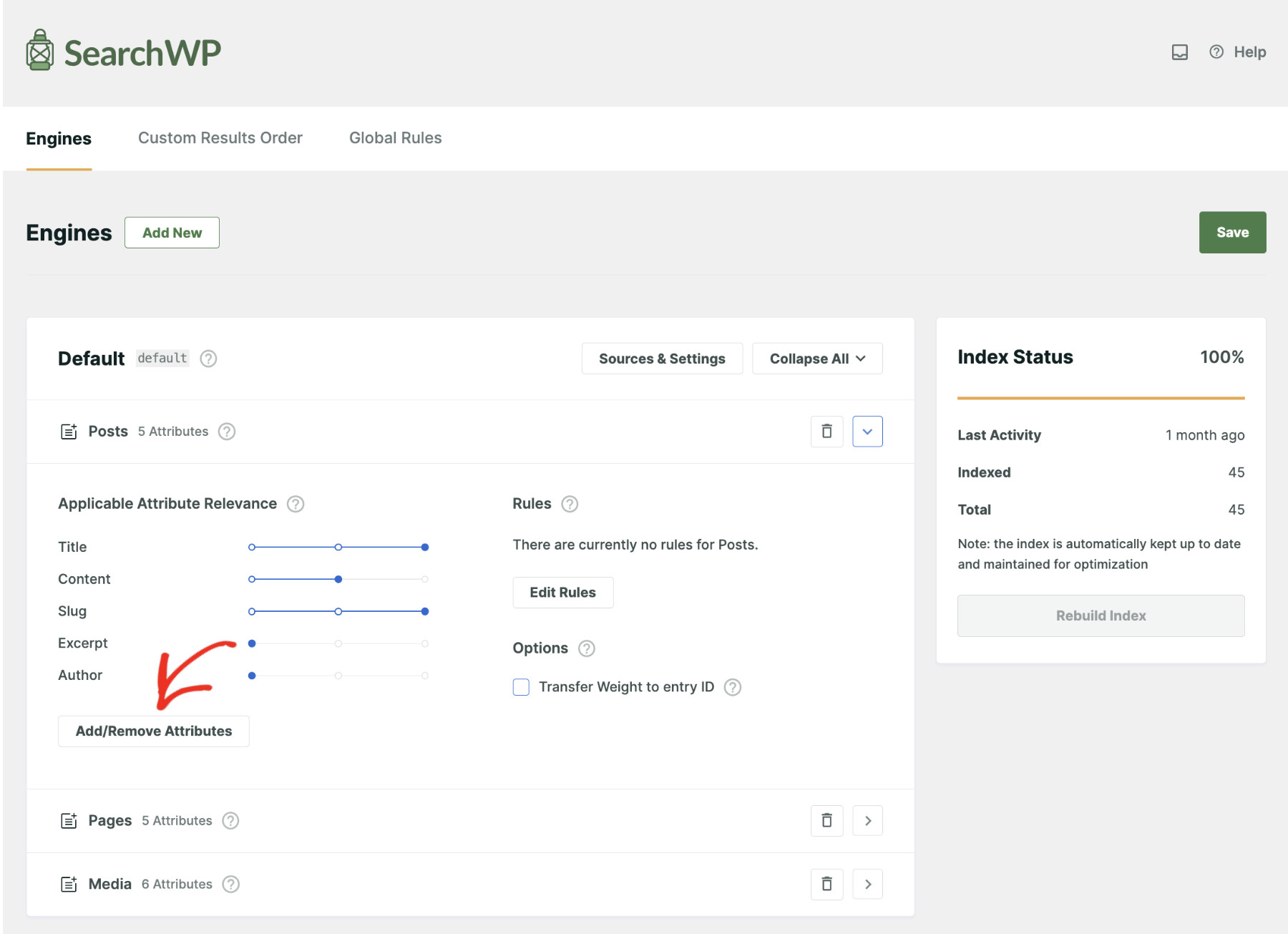
Task: Delete the Media source with trash icon
Action: 826,885
